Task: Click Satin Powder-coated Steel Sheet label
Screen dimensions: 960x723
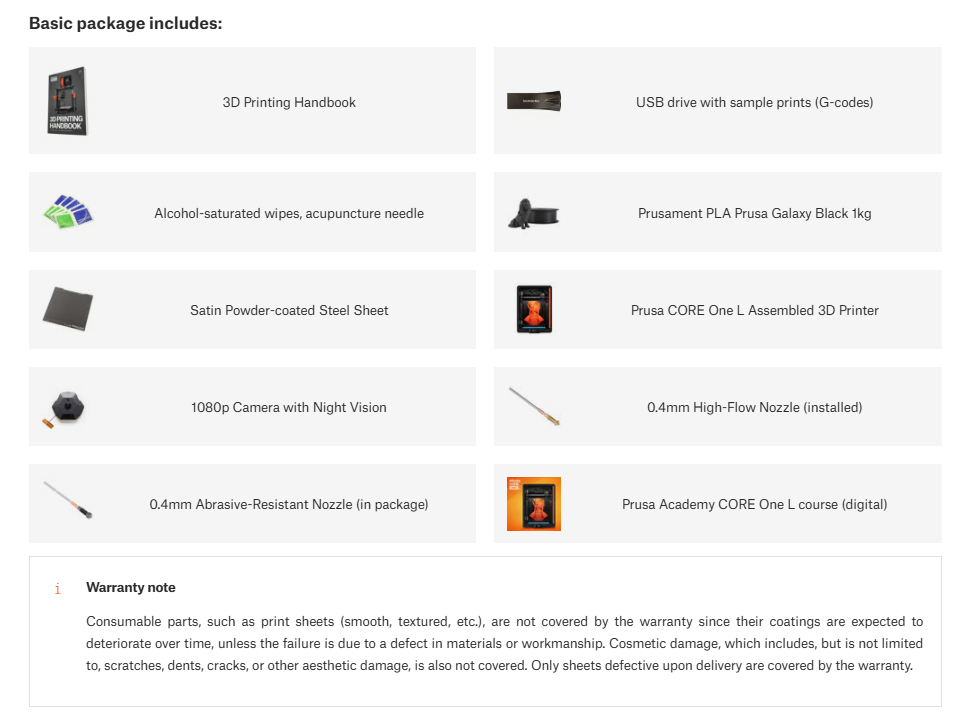Action: pos(289,310)
